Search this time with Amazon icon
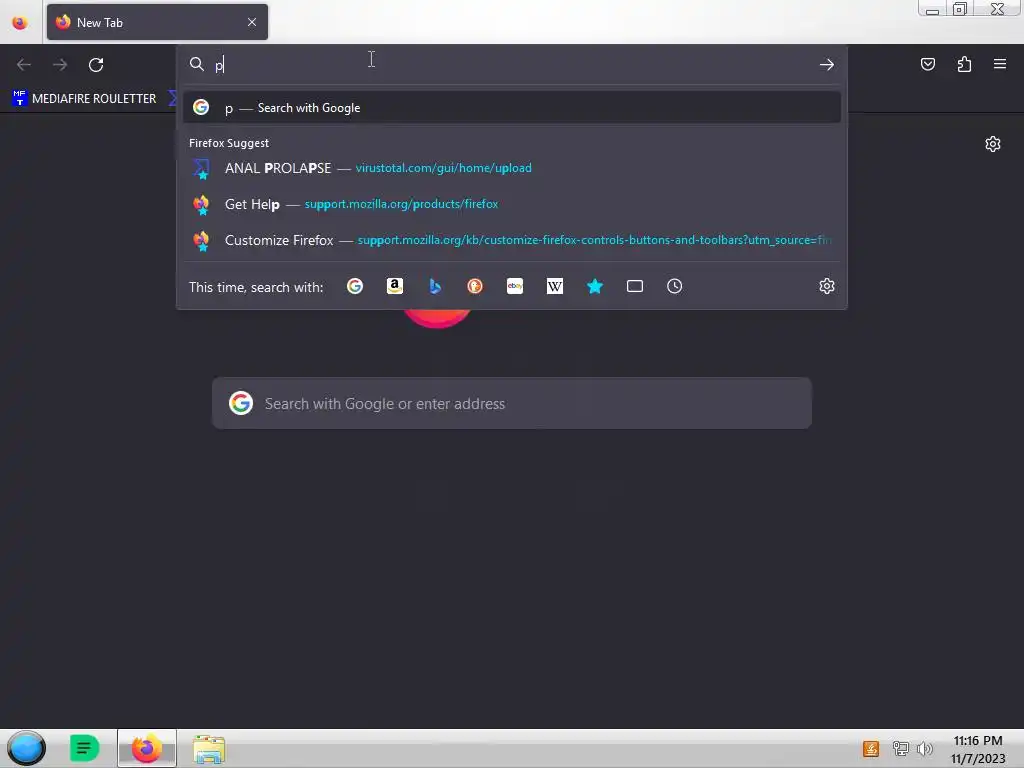Image resolution: width=1024 pixels, height=768 pixels. pos(394,286)
